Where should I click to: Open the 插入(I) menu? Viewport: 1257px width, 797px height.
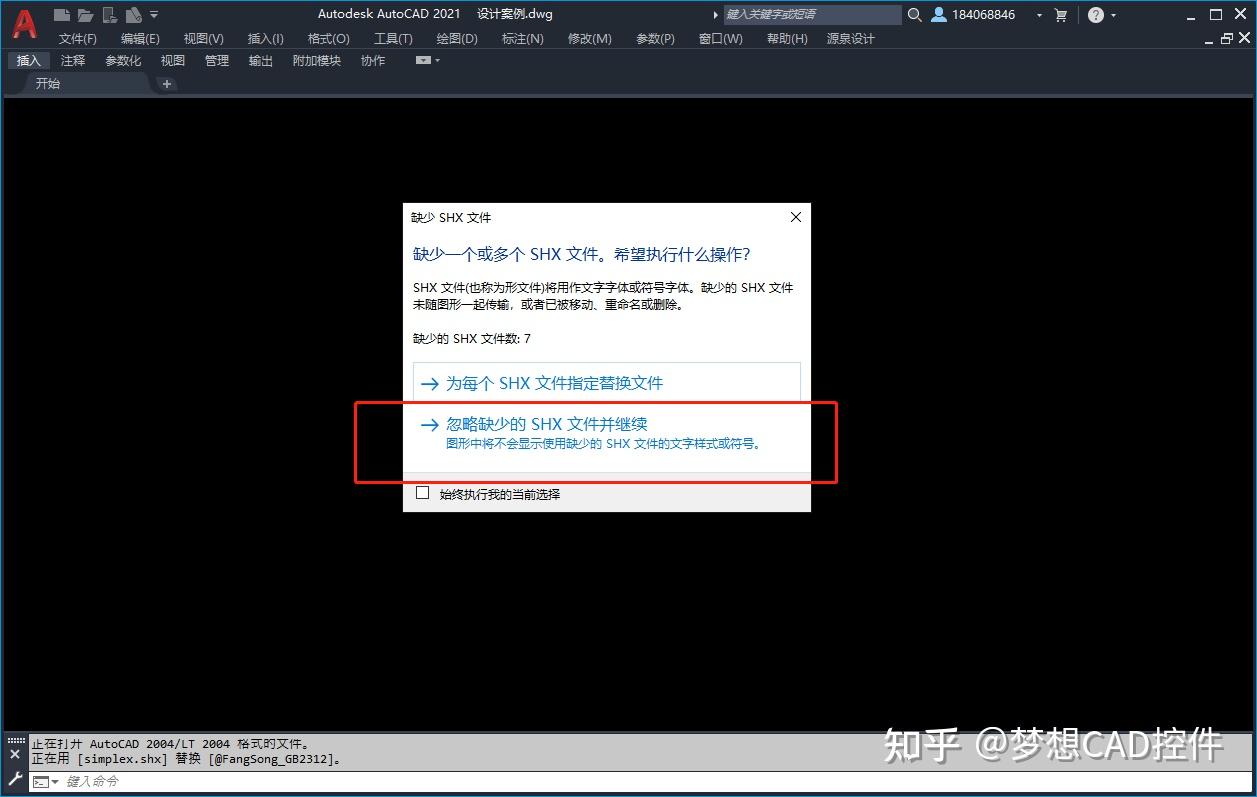point(265,39)
